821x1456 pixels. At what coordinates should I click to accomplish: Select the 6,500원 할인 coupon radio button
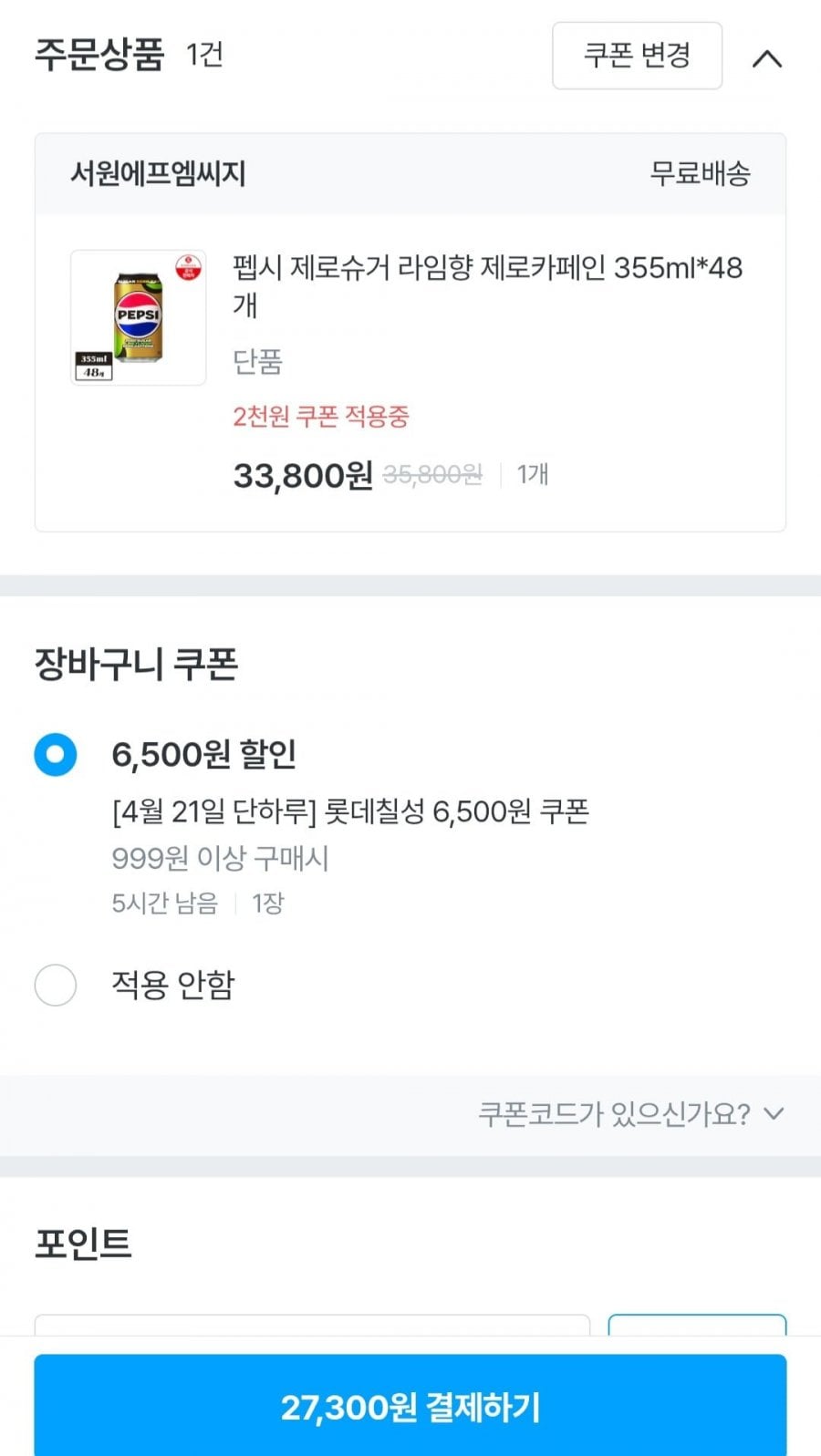(56, 755)
